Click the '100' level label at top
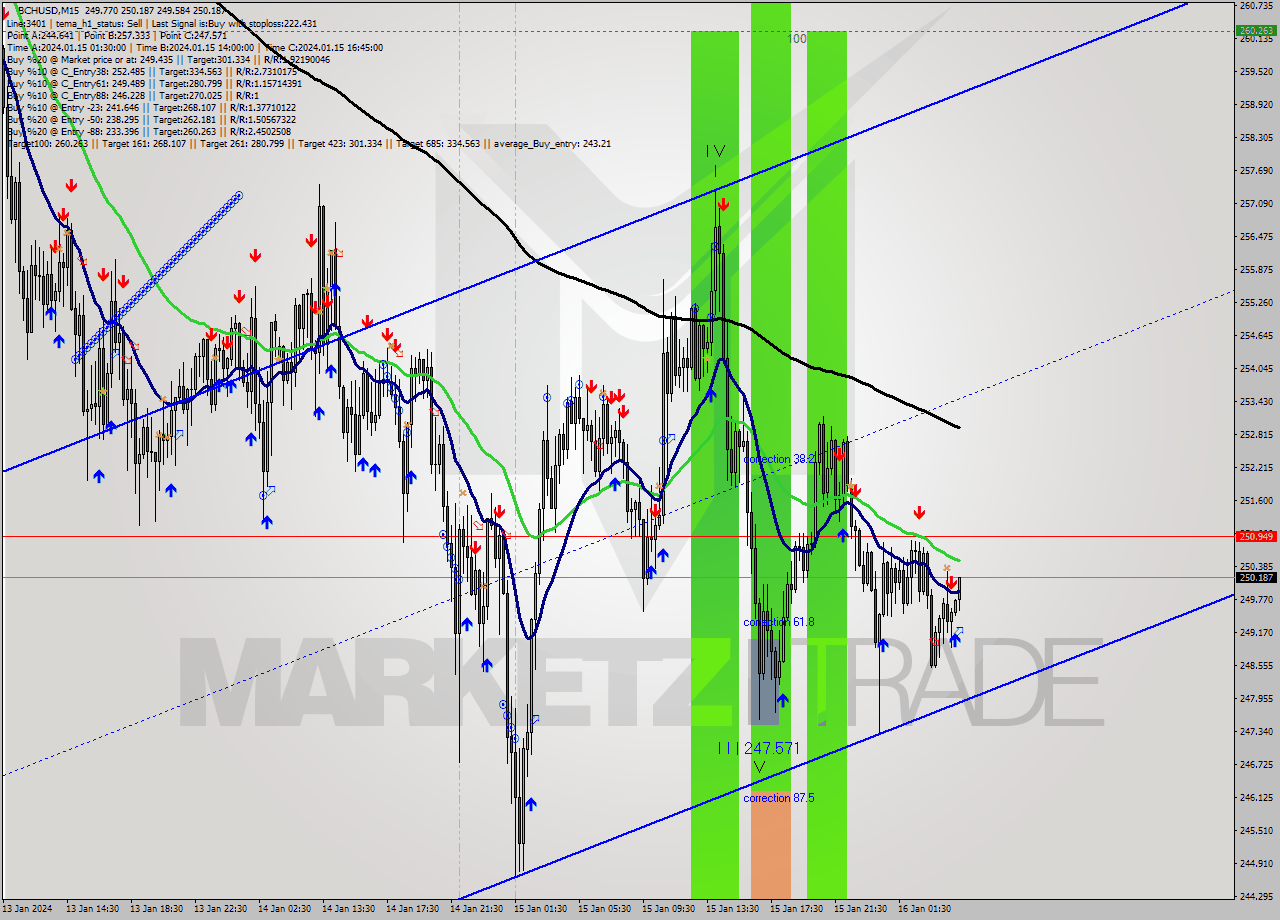Viewport: 1280px width, 920px height. (x=797, y=39)
